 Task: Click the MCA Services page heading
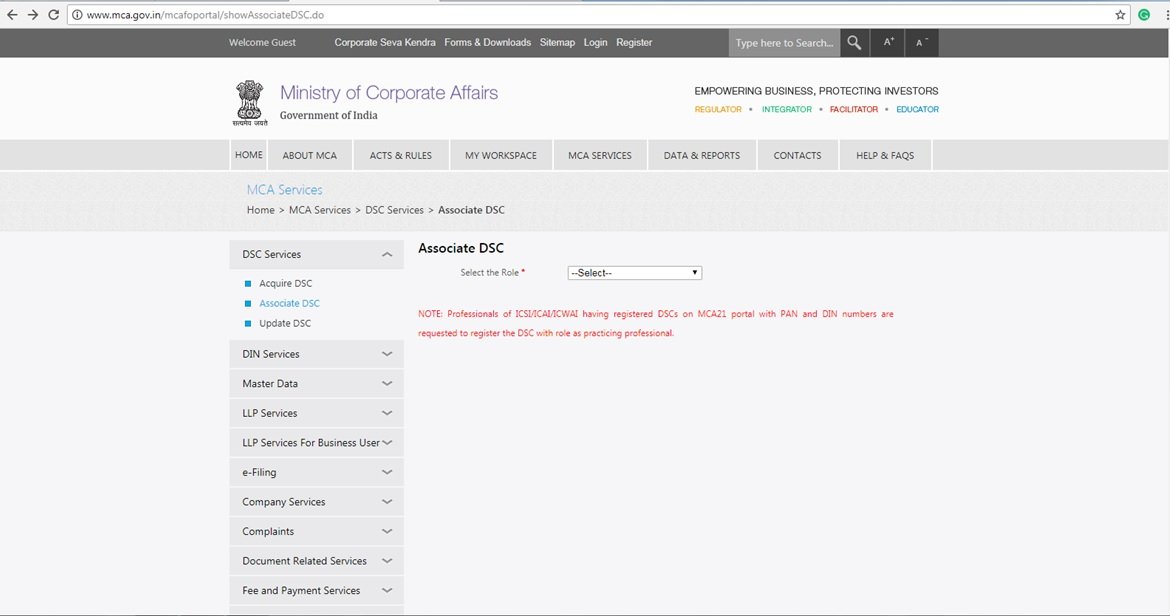pos(284,190)
